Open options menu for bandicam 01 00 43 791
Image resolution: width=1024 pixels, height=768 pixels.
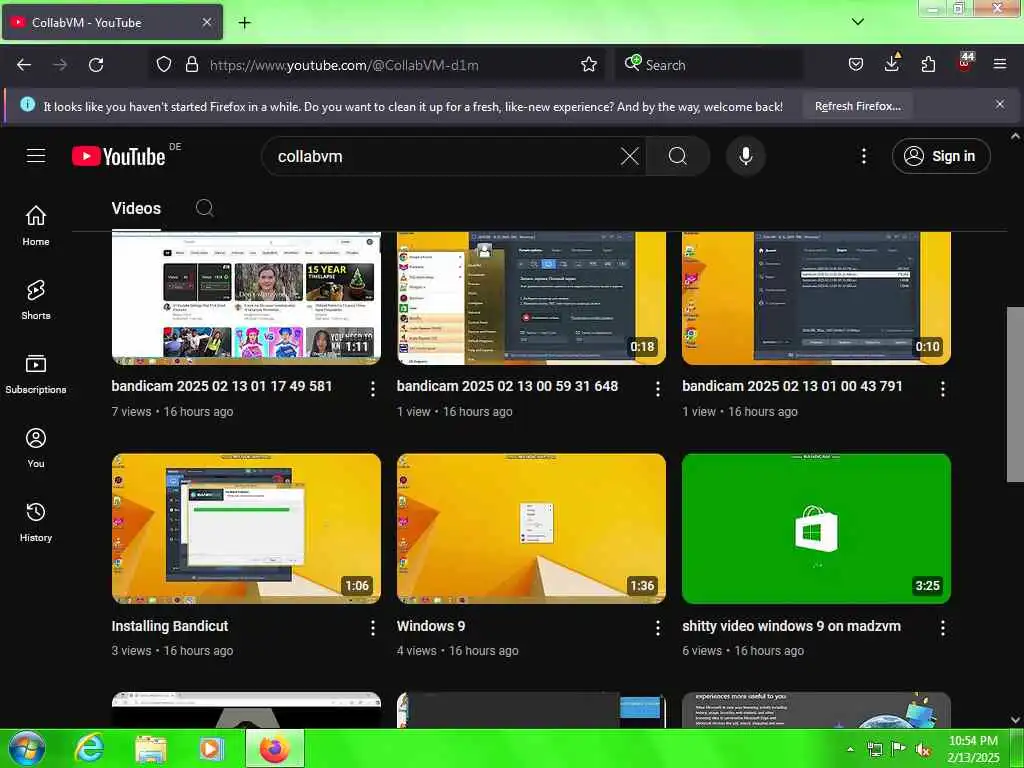pyautogui.click(x=942, y=389)
